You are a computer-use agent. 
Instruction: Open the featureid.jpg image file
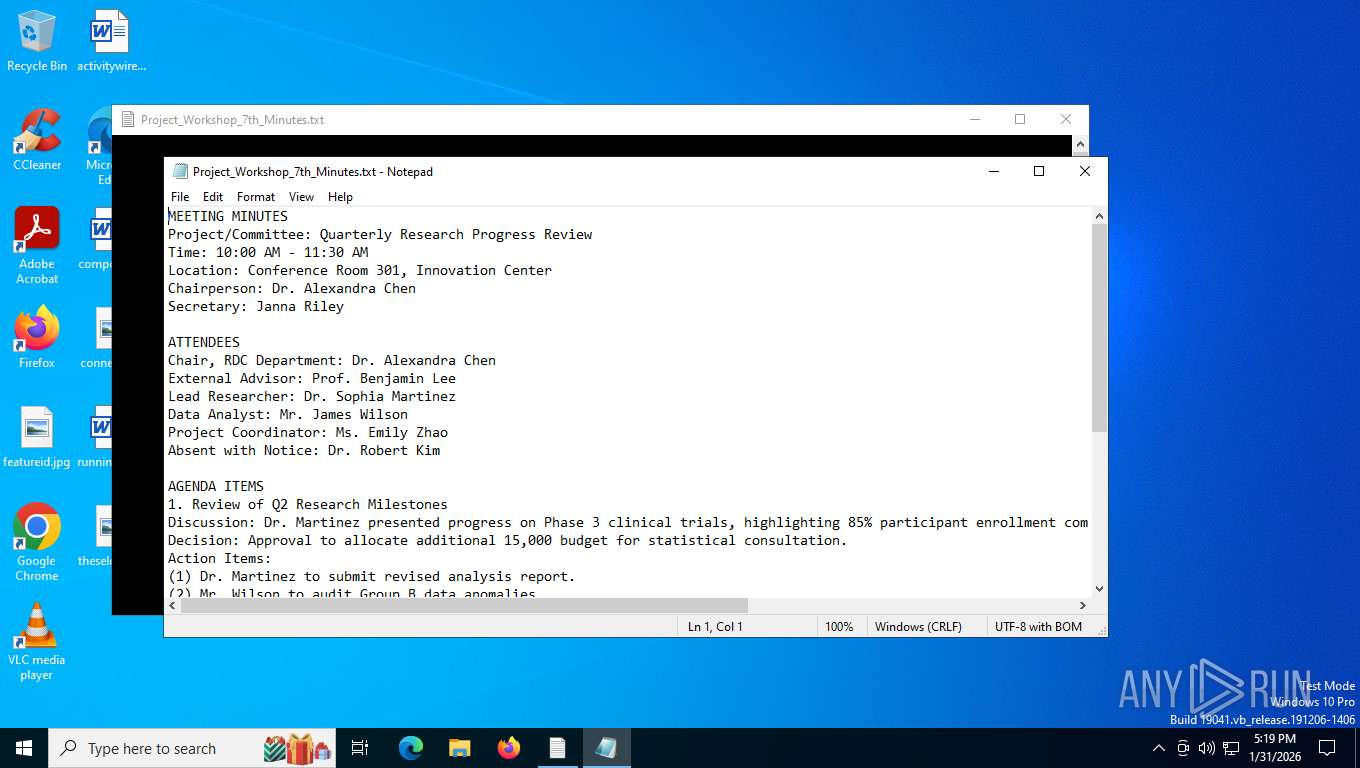pos(37,438)
